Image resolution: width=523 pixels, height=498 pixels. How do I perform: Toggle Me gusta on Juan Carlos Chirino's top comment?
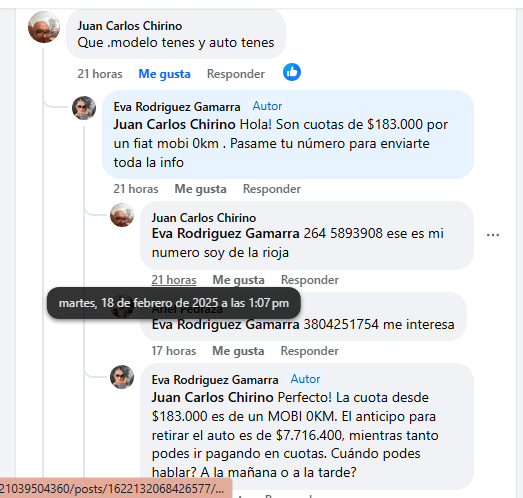[x=164, y=74]
